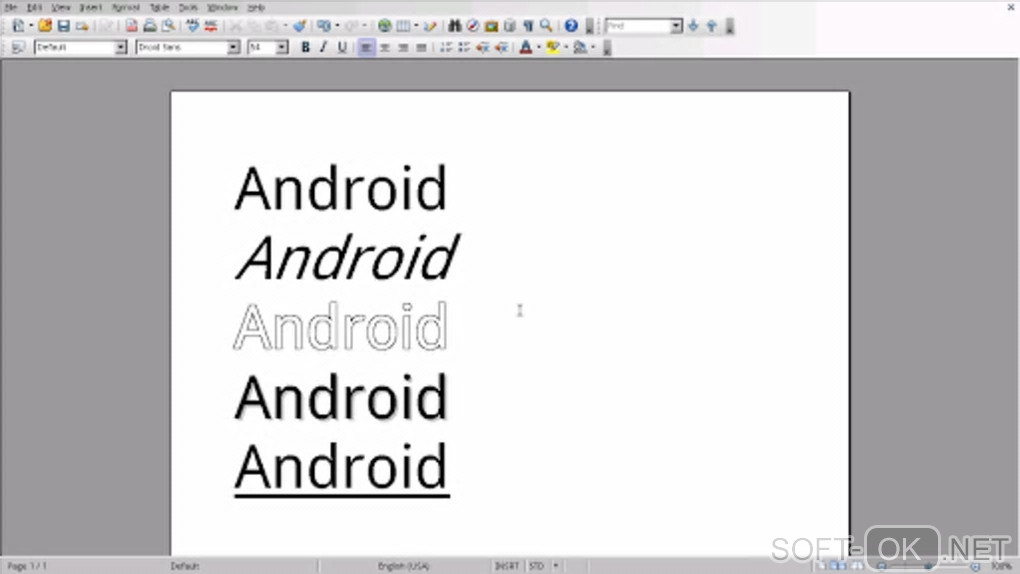This screenshot has width=1020, height=574.
Task: Open the Gallery from the toolbar
Action: 491,26
